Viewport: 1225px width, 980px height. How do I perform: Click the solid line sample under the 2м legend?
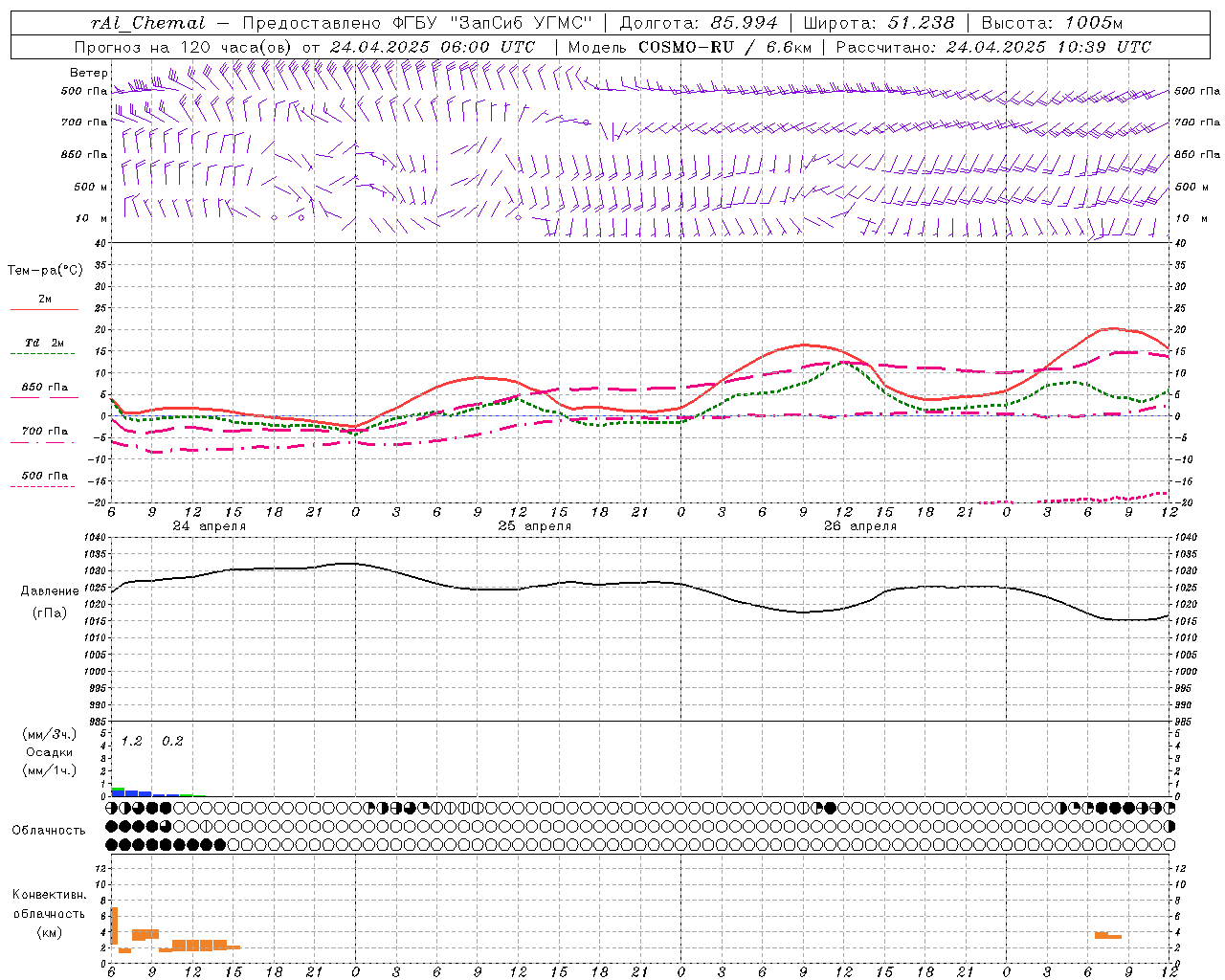pos(44,310)
